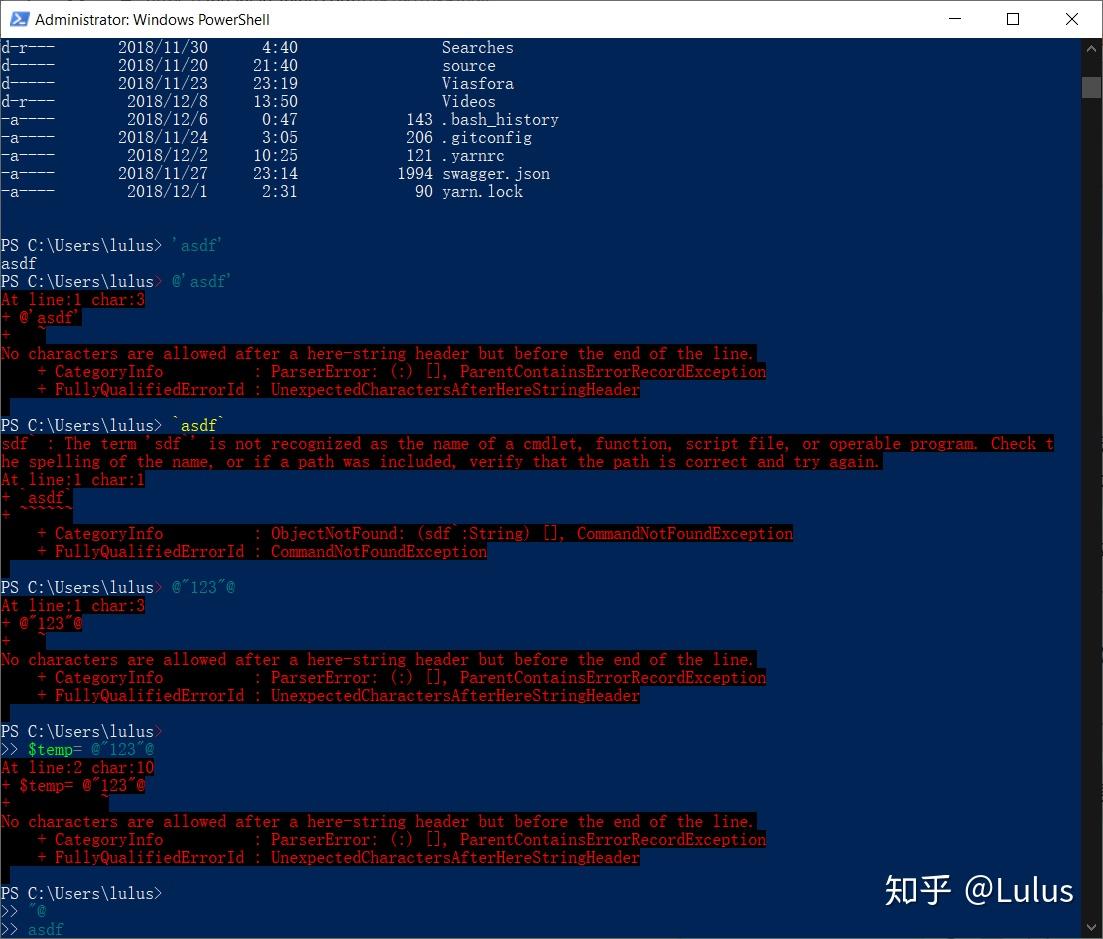The height and width of the screenshot is (939, 1103).
Task: Click the Searches directory name
Action: 477,47
